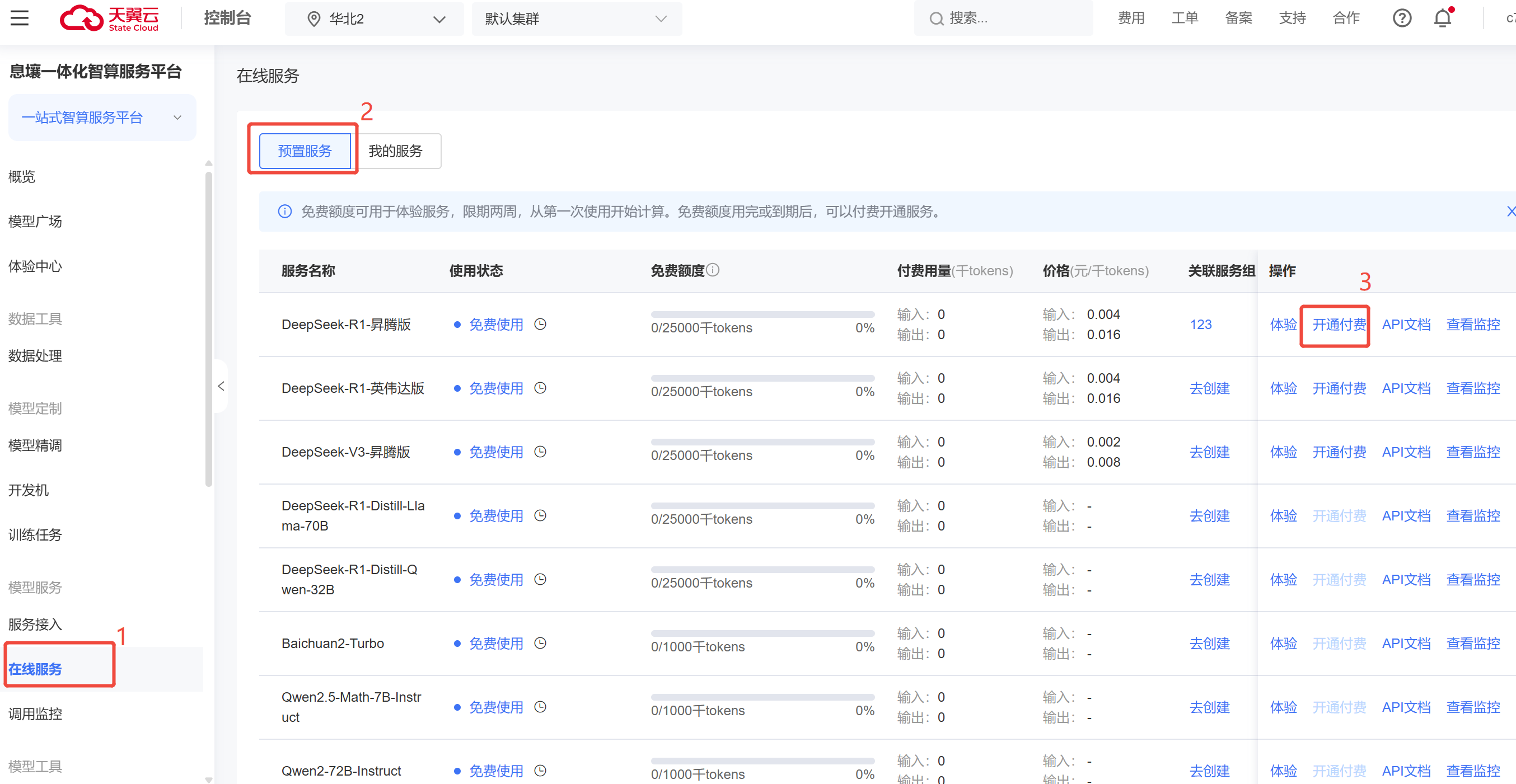Click the Baichuan2-Turbo free quota progress bar
1516x784 pixels.
tap(762, 633)
